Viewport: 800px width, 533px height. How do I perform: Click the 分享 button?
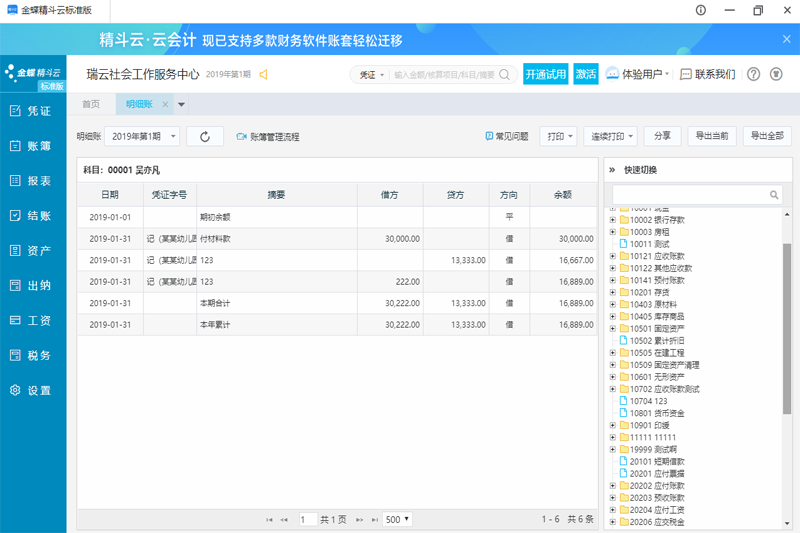[662, 136]
